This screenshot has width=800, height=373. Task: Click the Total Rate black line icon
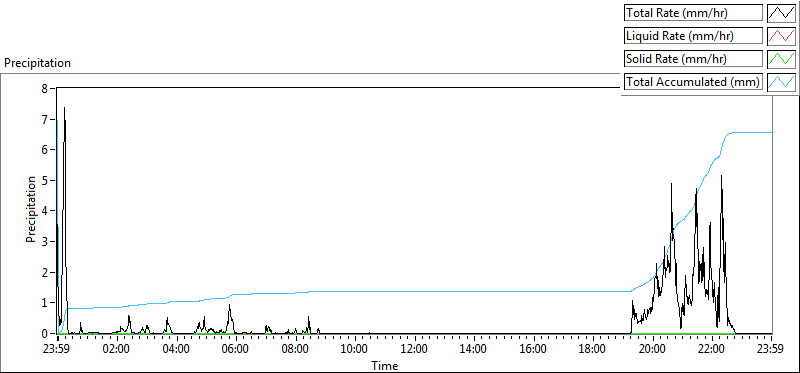(x=781, y=13)
